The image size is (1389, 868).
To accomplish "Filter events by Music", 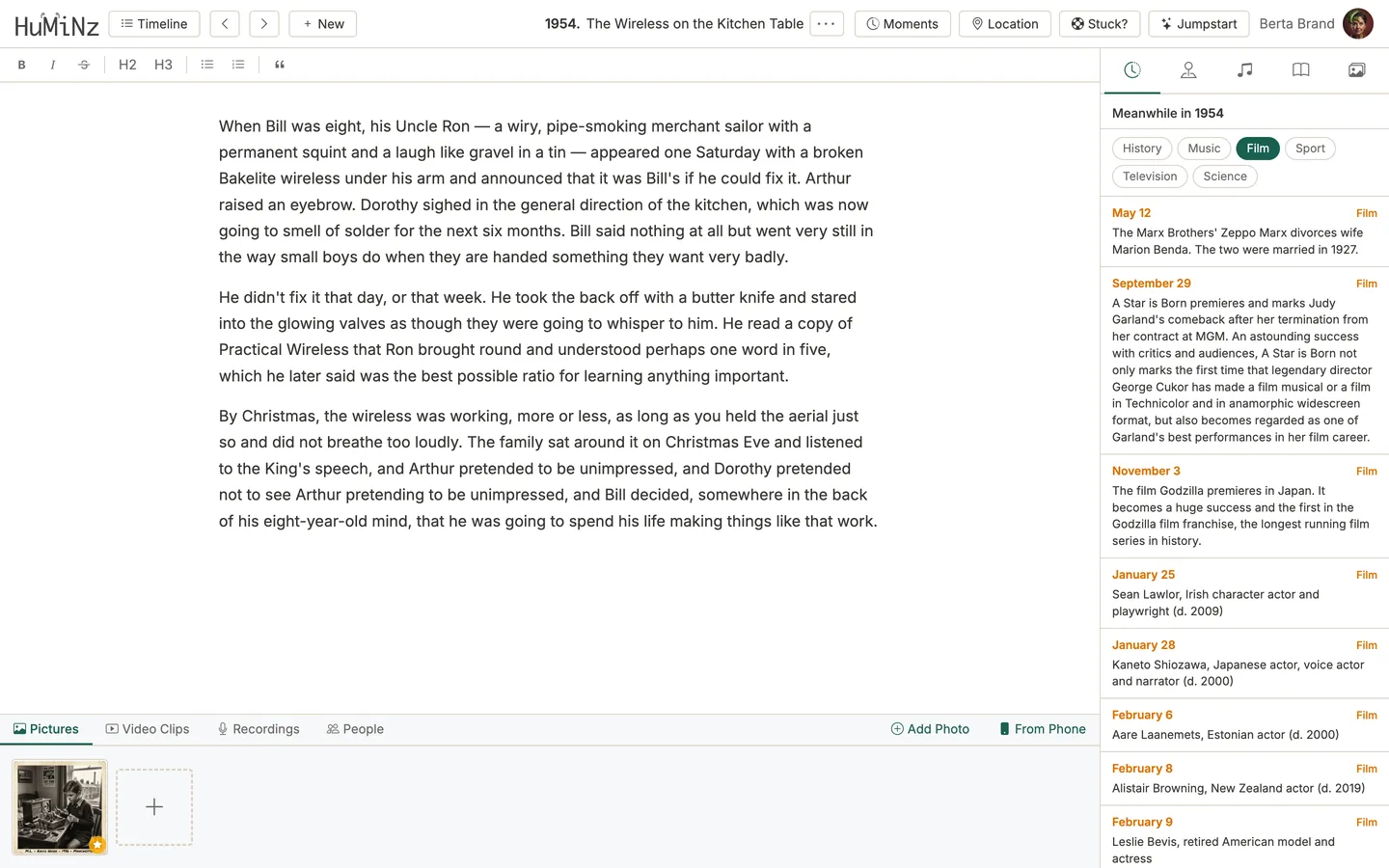I will [x=1204, y=149].
